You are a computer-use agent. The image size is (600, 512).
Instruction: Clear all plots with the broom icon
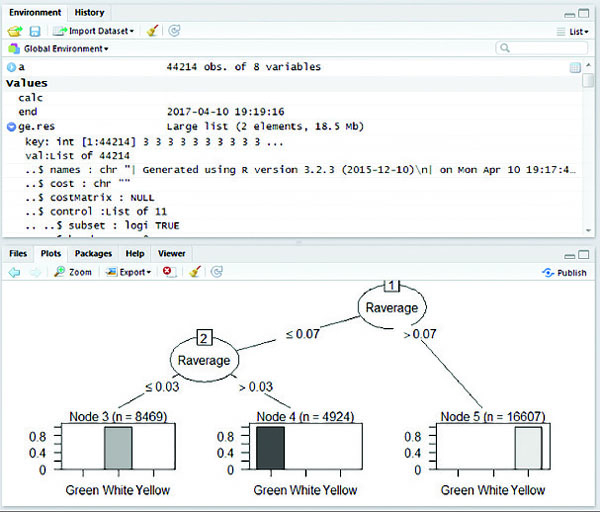195,272
